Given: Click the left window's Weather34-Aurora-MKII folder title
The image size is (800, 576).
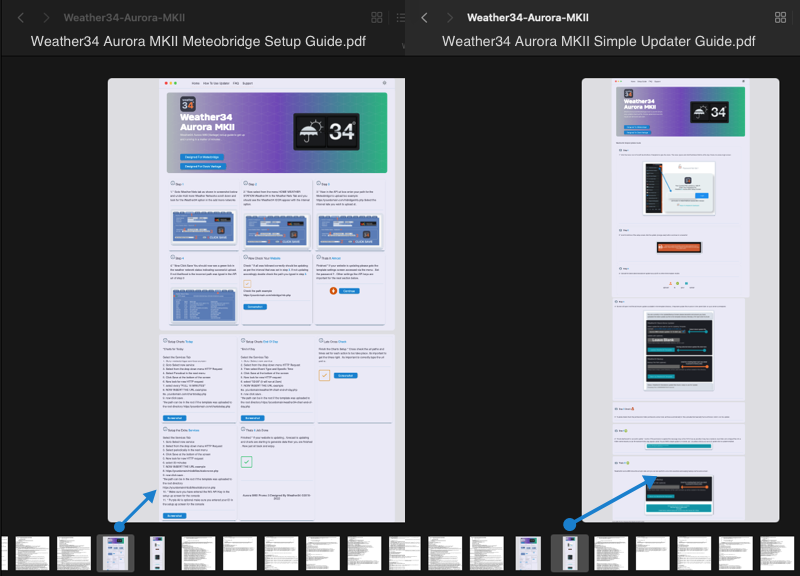Looking at the screenshot, I should coord(124,18).
